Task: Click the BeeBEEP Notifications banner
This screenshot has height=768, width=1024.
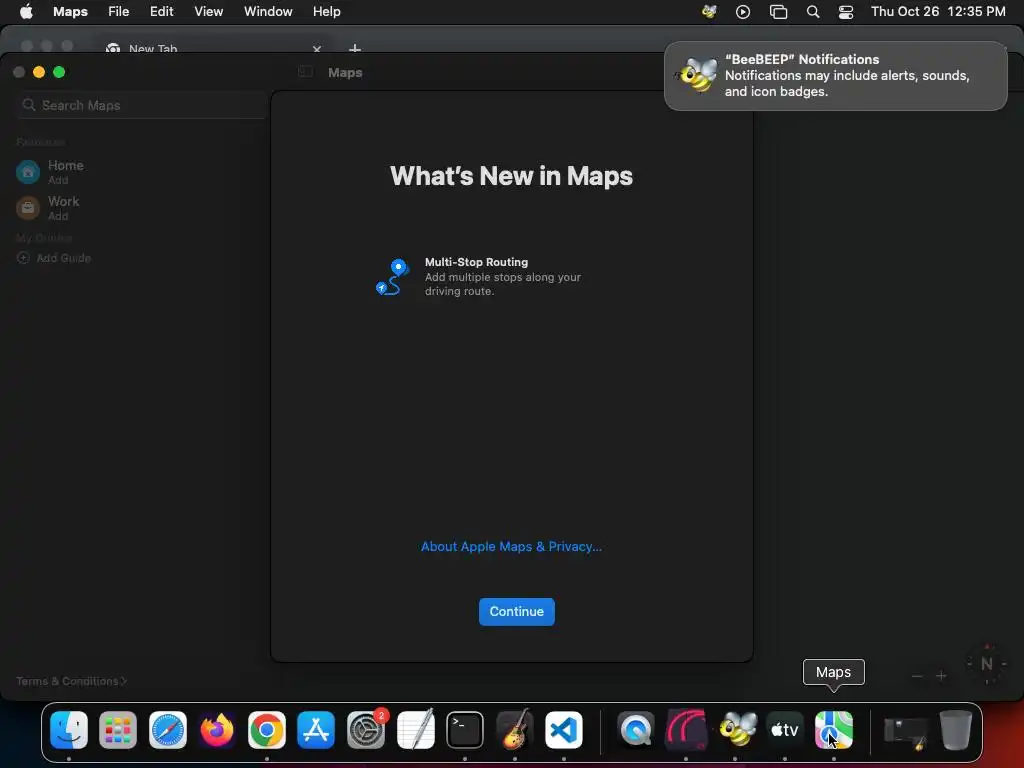Action: tap(835, 76)
